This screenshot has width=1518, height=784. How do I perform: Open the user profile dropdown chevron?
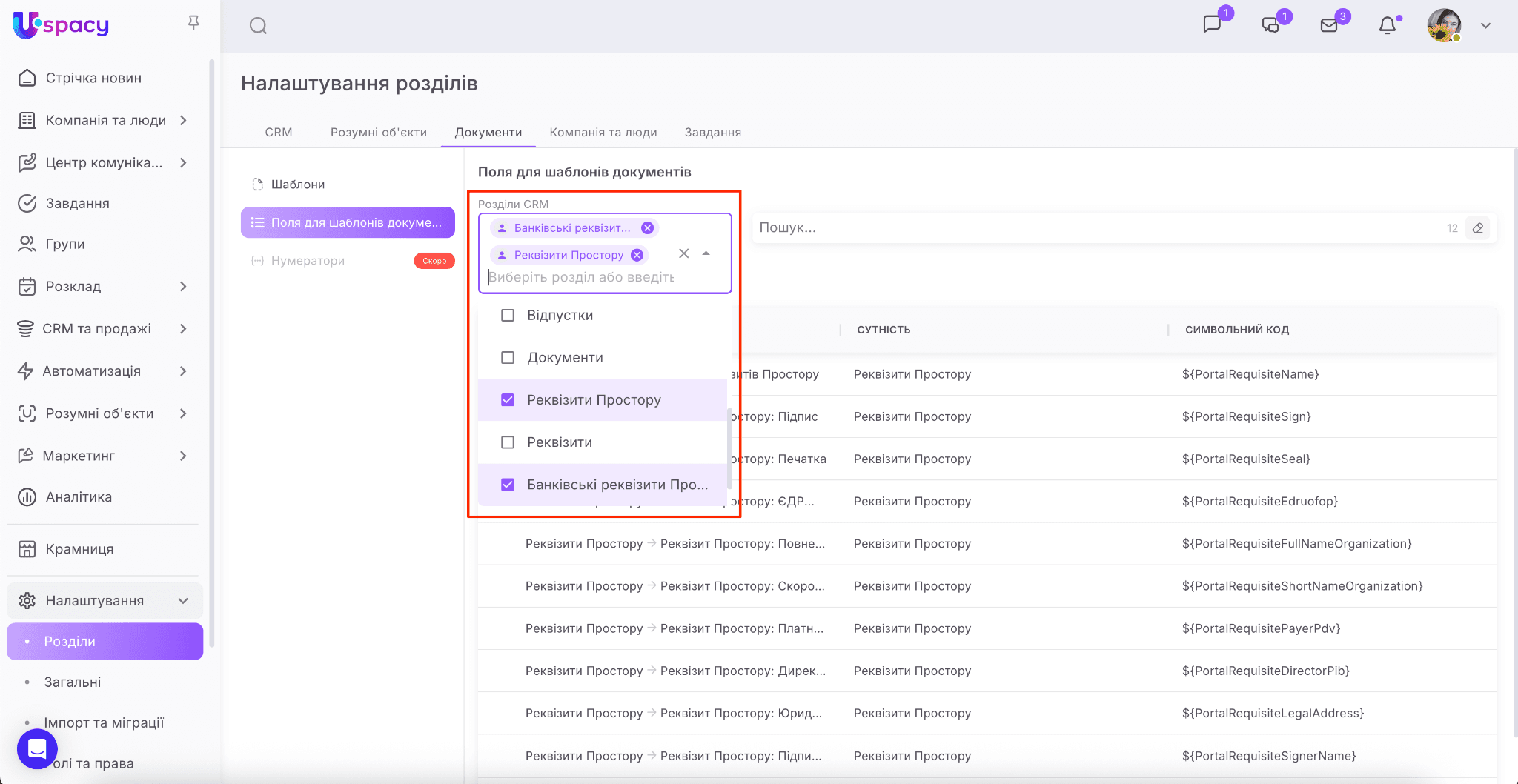(x=1485, y=26)
